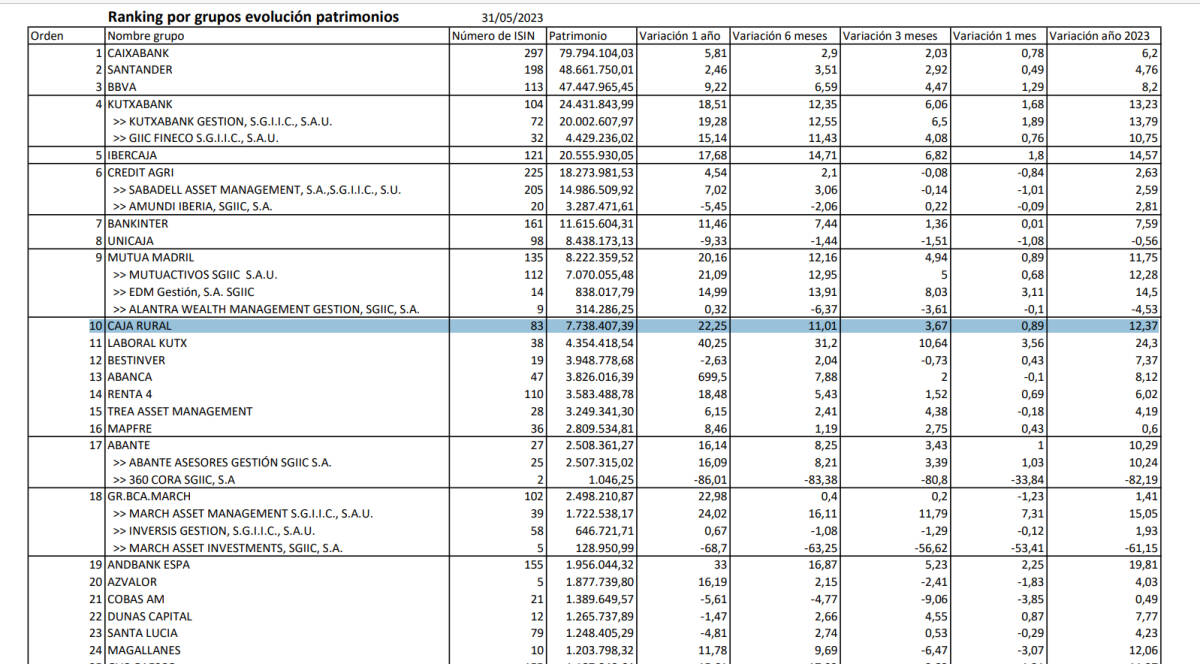Viewport: 1200px width, 664px height.
Task: Select Santander's patrimonio value 48.661.750,01
Action: [597, 70]
